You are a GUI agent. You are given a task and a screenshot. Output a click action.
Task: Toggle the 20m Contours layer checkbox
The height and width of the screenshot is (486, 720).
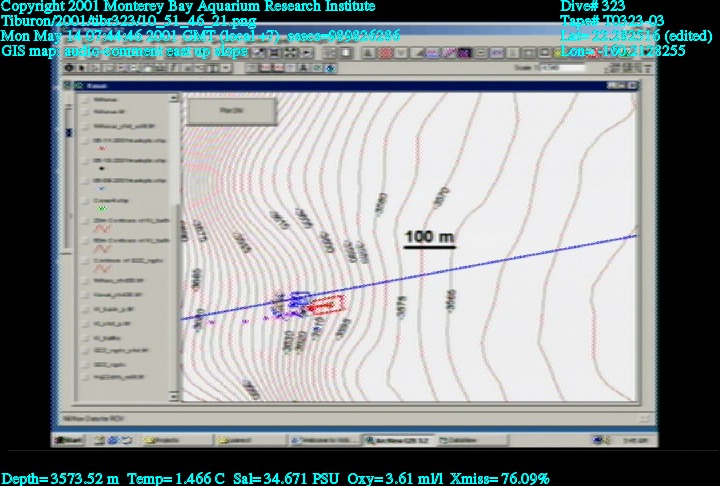(84, 219)
